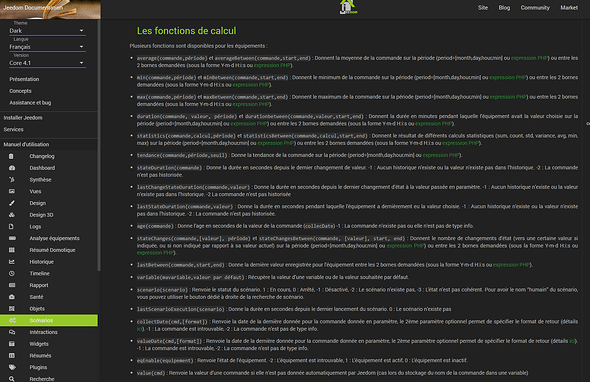The width and height of the screenshot is (590, 382).
Task: Click the Timeline clock icon
Action: pyautogui.click(x=12, y=273)
